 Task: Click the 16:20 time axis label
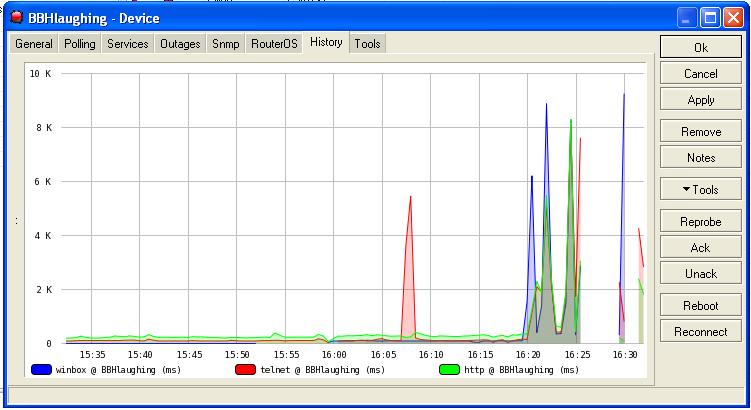[528, 355]
